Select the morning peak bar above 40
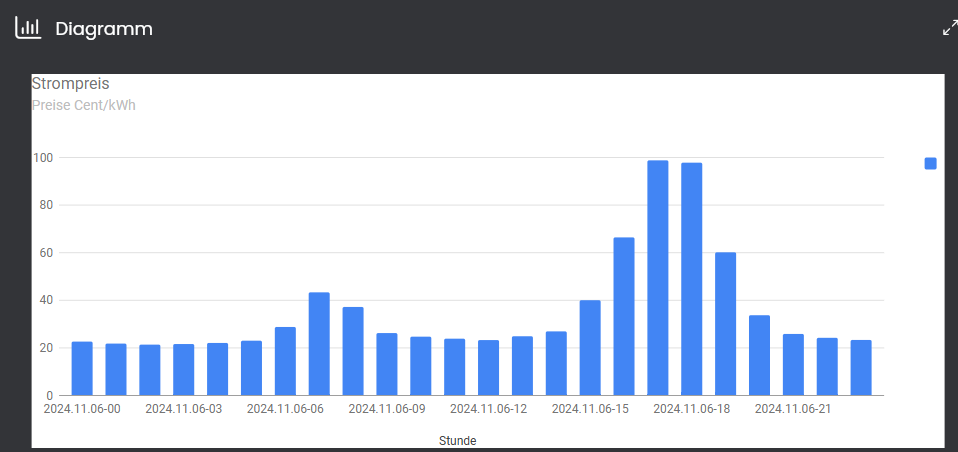The height and width of the screenshot is (452, 958). coord(319,344)
